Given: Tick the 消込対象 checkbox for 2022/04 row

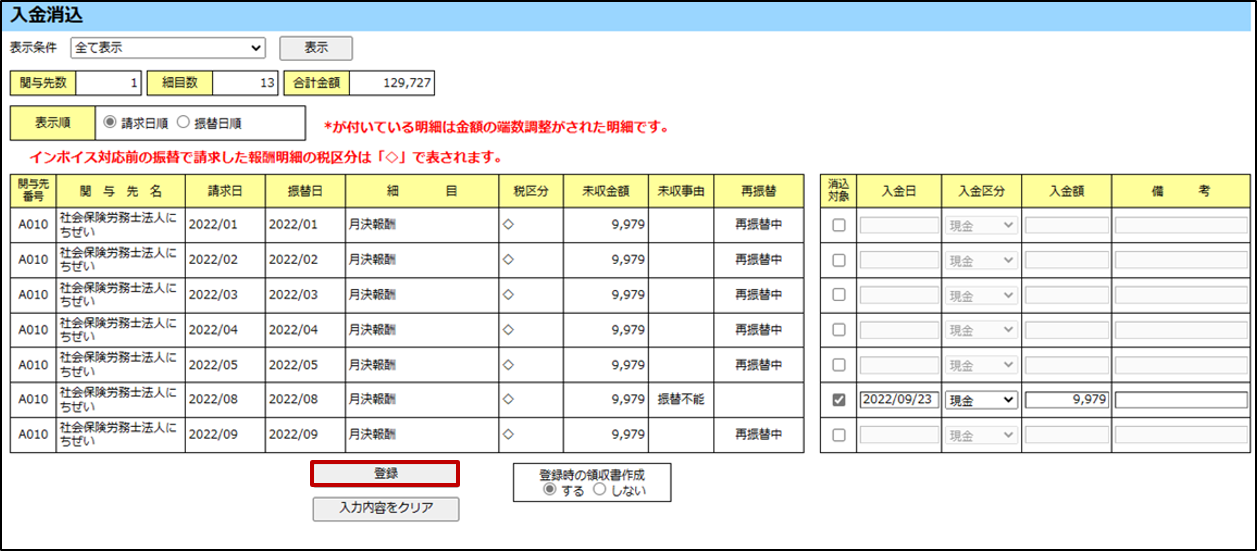Looking at the screenshot, I should 839,330.
